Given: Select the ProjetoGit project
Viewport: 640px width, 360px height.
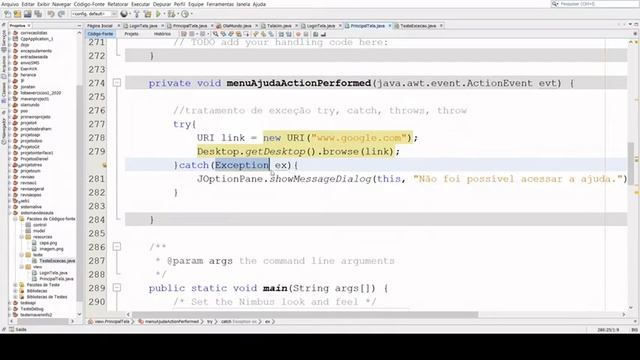Looking at the screenshot, I should (30, 147).
